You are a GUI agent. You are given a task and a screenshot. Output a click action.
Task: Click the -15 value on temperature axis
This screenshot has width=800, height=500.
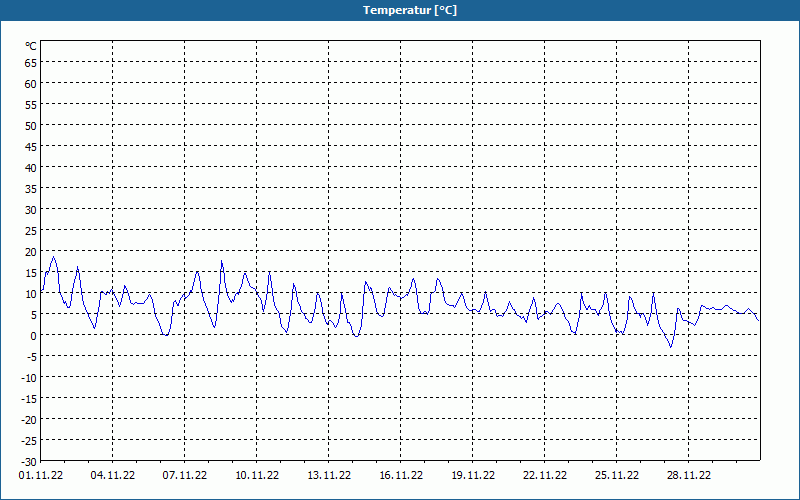tap(29, 399)
